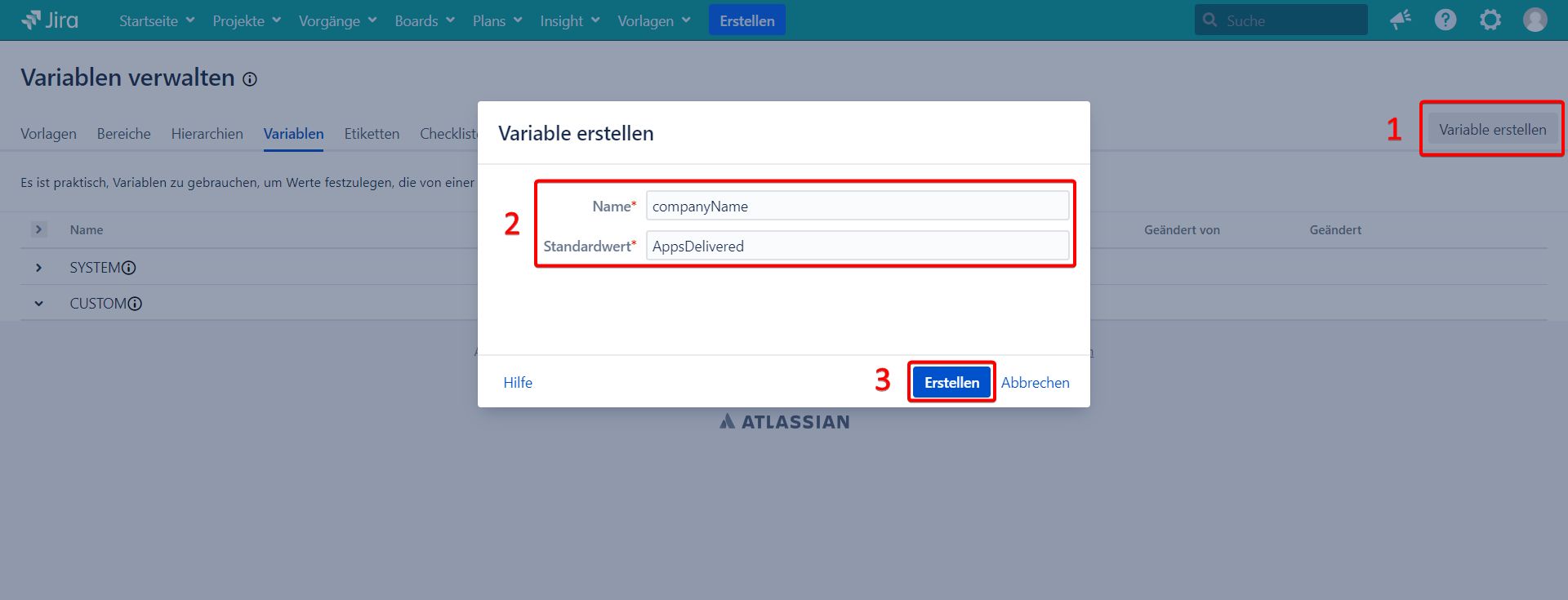Open the help question mark icon

tap(1445, 20)
